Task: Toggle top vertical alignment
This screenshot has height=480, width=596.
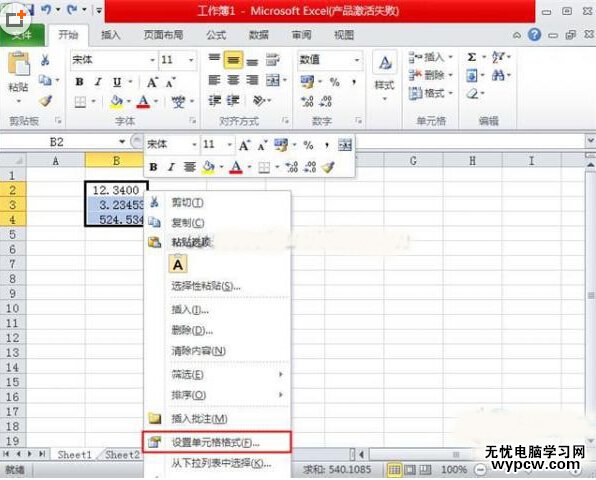Action: (214, 58)
